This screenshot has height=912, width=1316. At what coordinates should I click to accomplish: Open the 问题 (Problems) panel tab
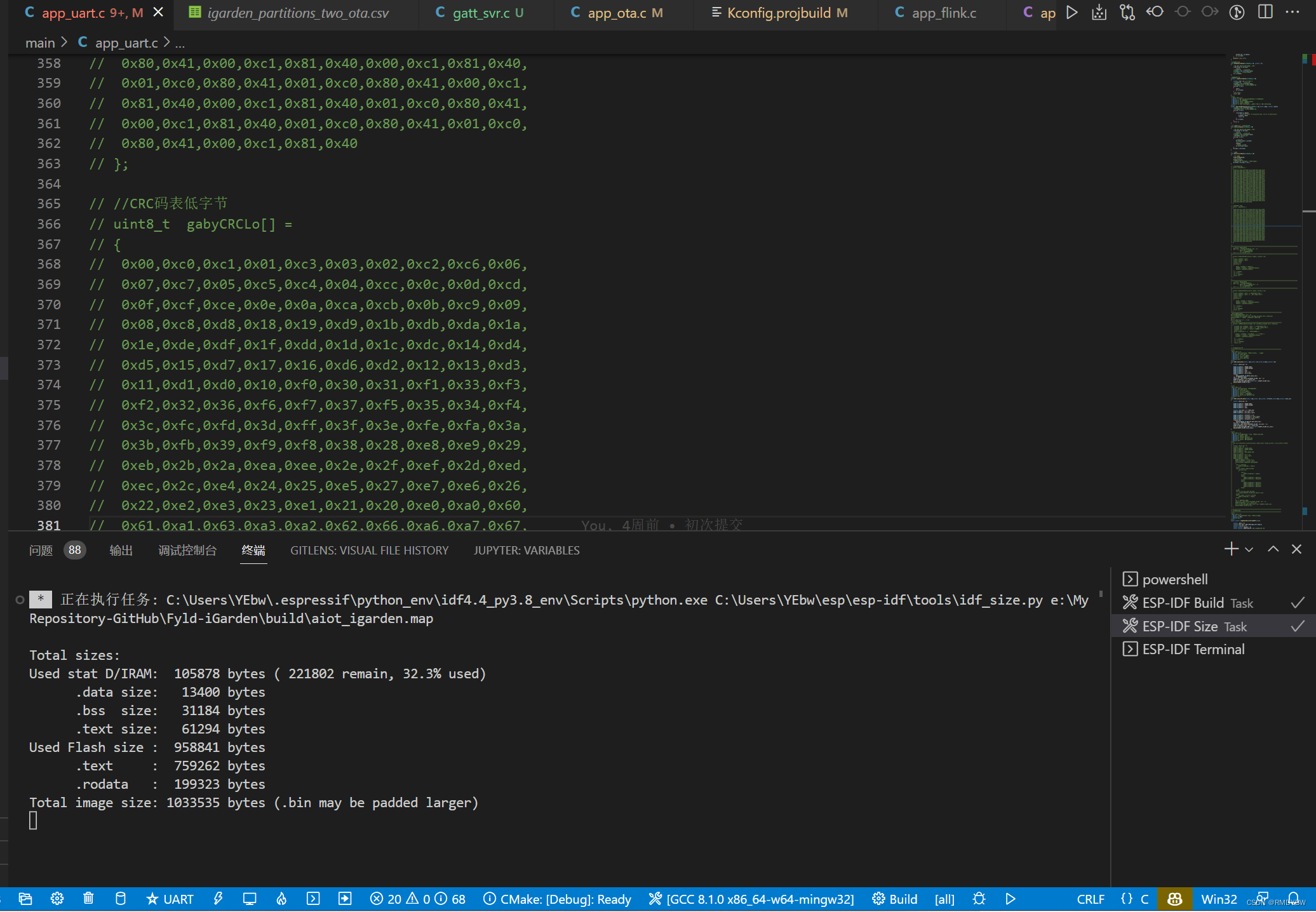(41, 550)
